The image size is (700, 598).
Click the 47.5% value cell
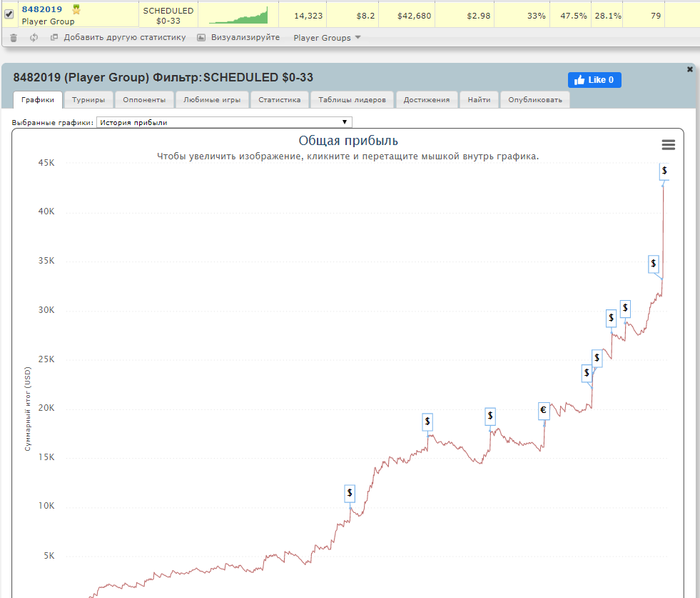(571, 16)
